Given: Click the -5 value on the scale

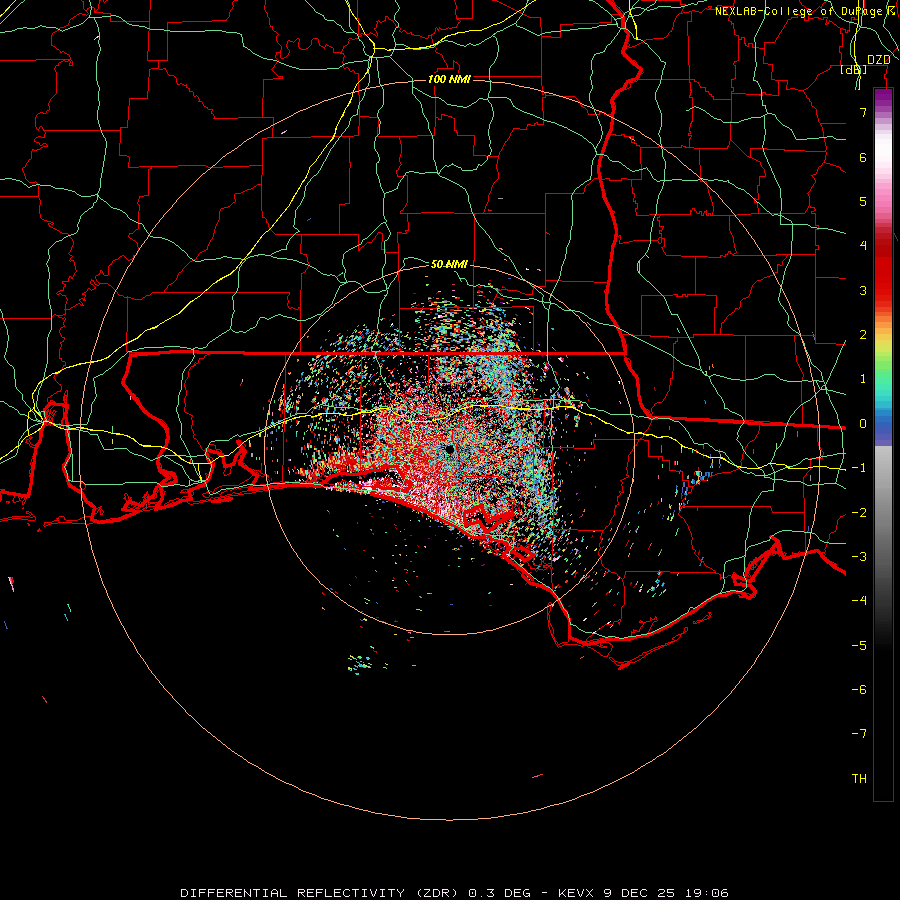Looking at the screenshot, I should (859, 646).
